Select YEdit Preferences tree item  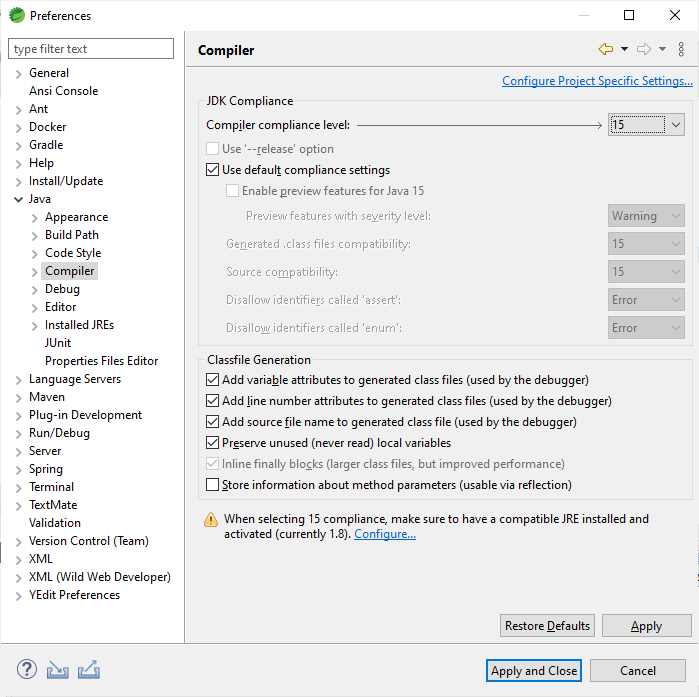74,595
